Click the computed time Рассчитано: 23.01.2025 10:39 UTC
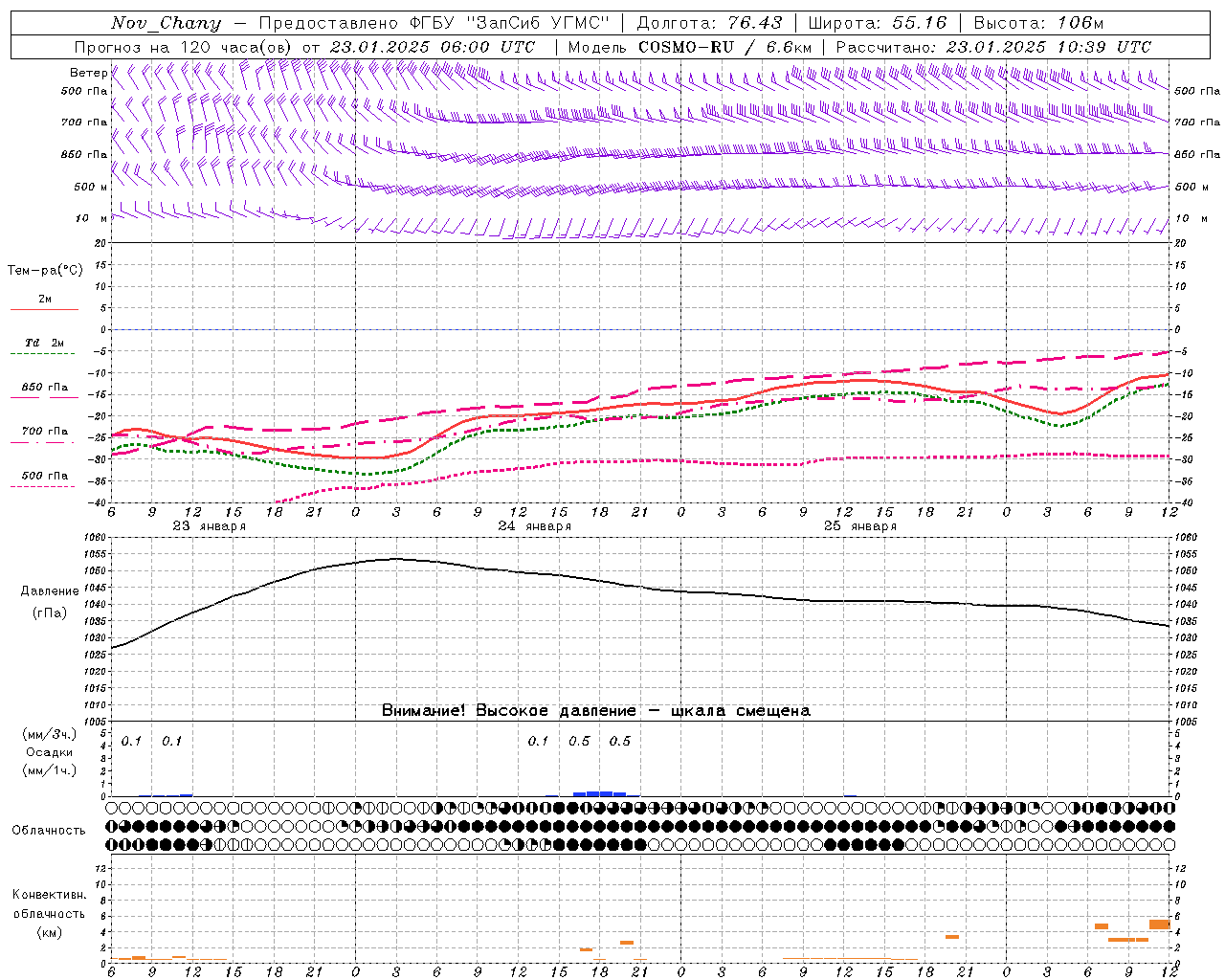Viewport: 1225px width, 980px height. [993, 47]
